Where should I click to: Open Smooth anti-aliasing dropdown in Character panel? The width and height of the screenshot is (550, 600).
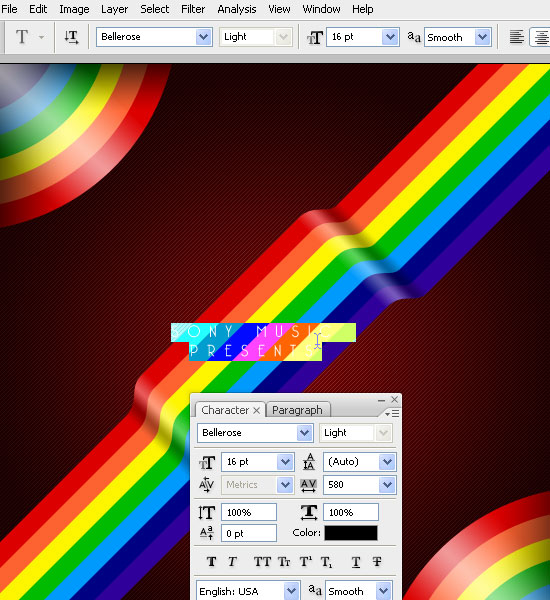(x=383, y=591)
